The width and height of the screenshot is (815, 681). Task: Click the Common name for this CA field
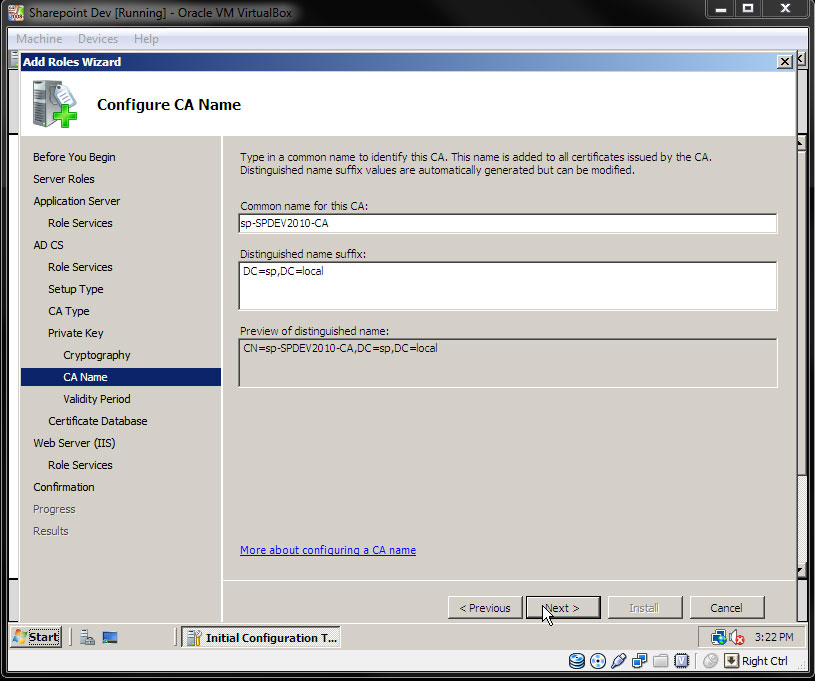click(508, 224)
